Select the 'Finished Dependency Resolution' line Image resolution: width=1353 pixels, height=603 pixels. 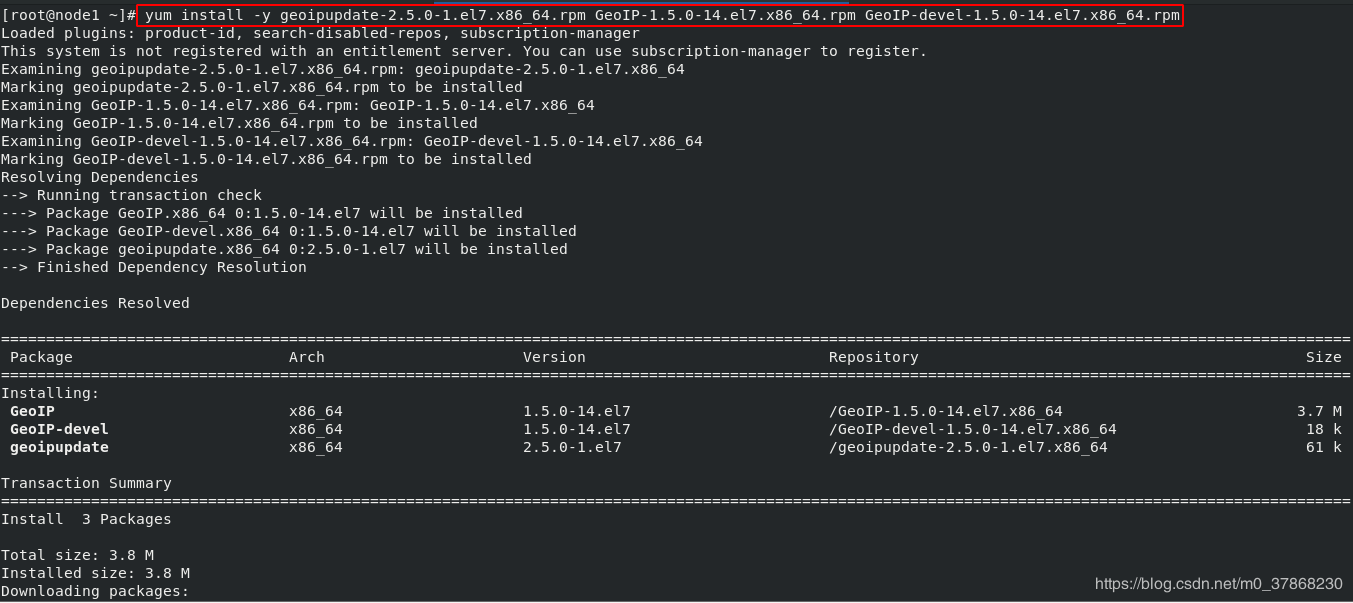(x=154, y=267)
